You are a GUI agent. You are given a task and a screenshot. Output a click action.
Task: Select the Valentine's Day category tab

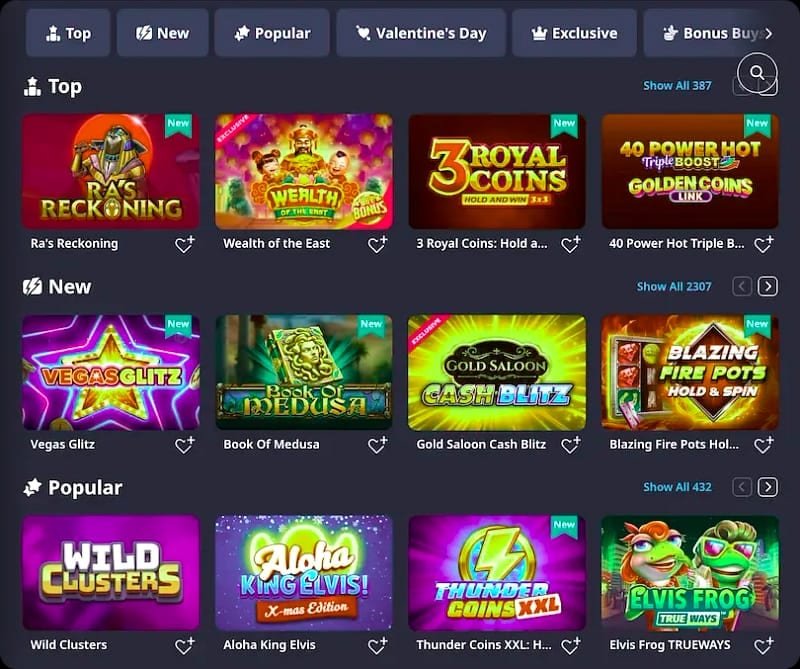(x=421, y=33)
